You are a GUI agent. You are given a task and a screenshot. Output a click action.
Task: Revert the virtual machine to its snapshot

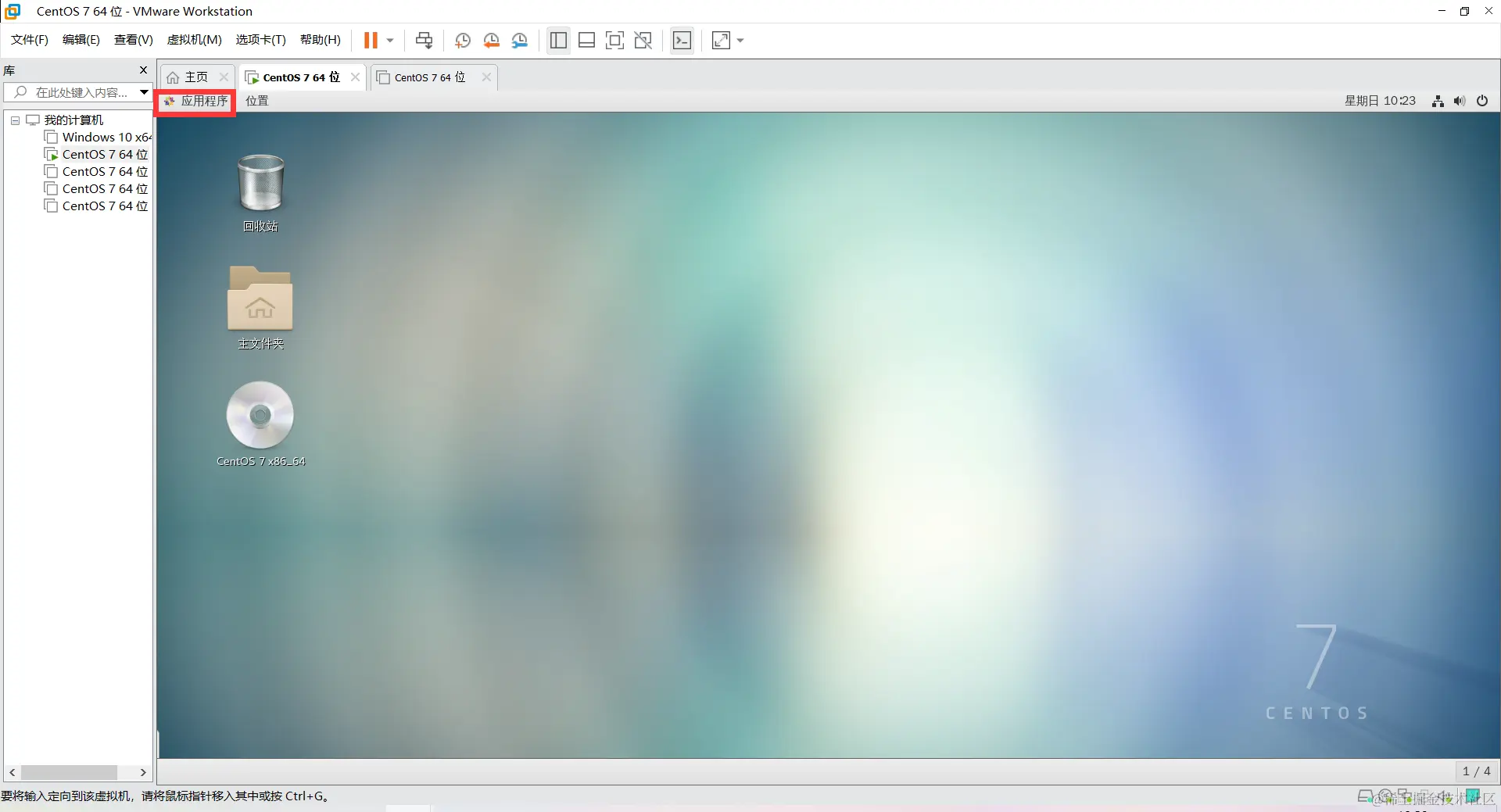tap(491, 41)
